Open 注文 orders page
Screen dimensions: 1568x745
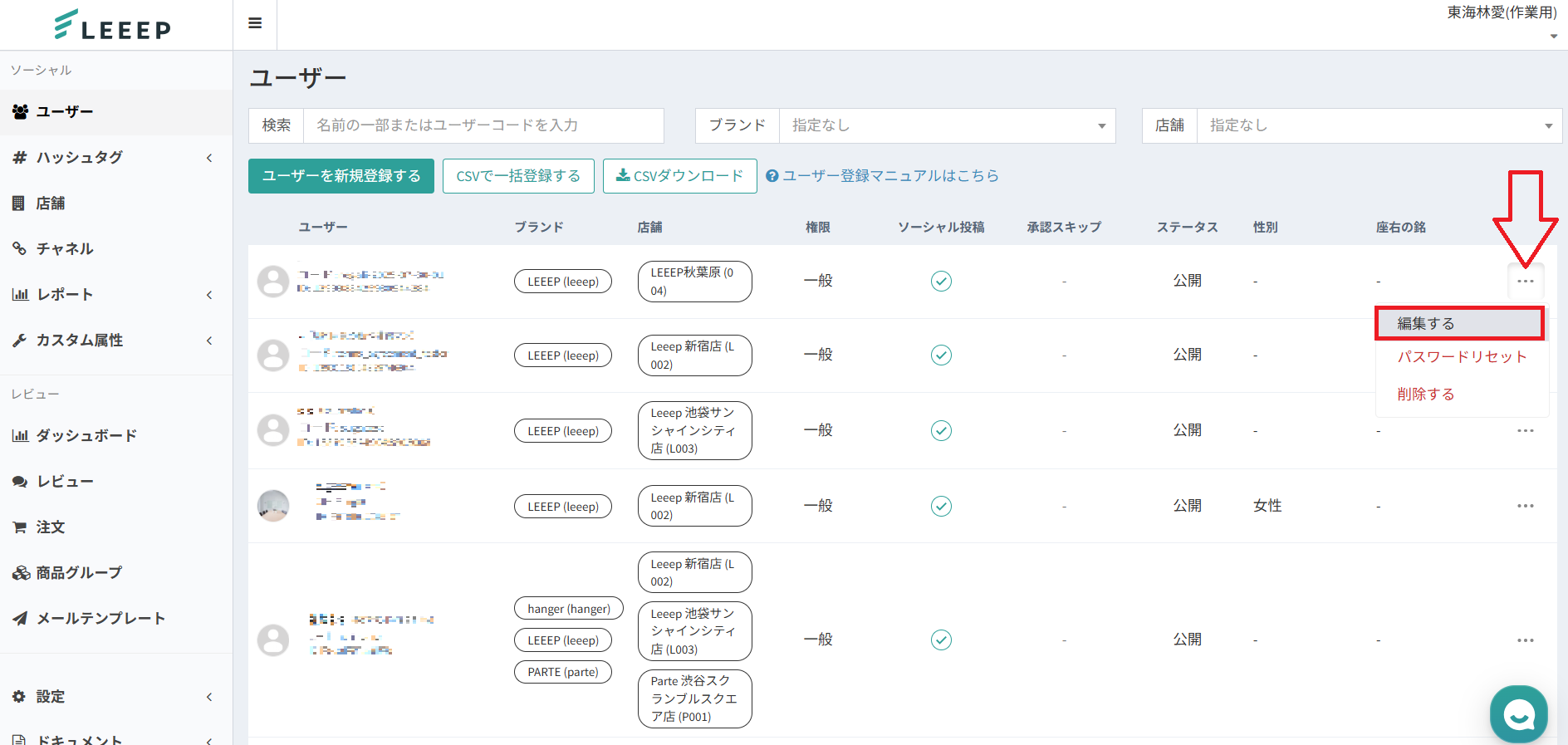[50, 527]
